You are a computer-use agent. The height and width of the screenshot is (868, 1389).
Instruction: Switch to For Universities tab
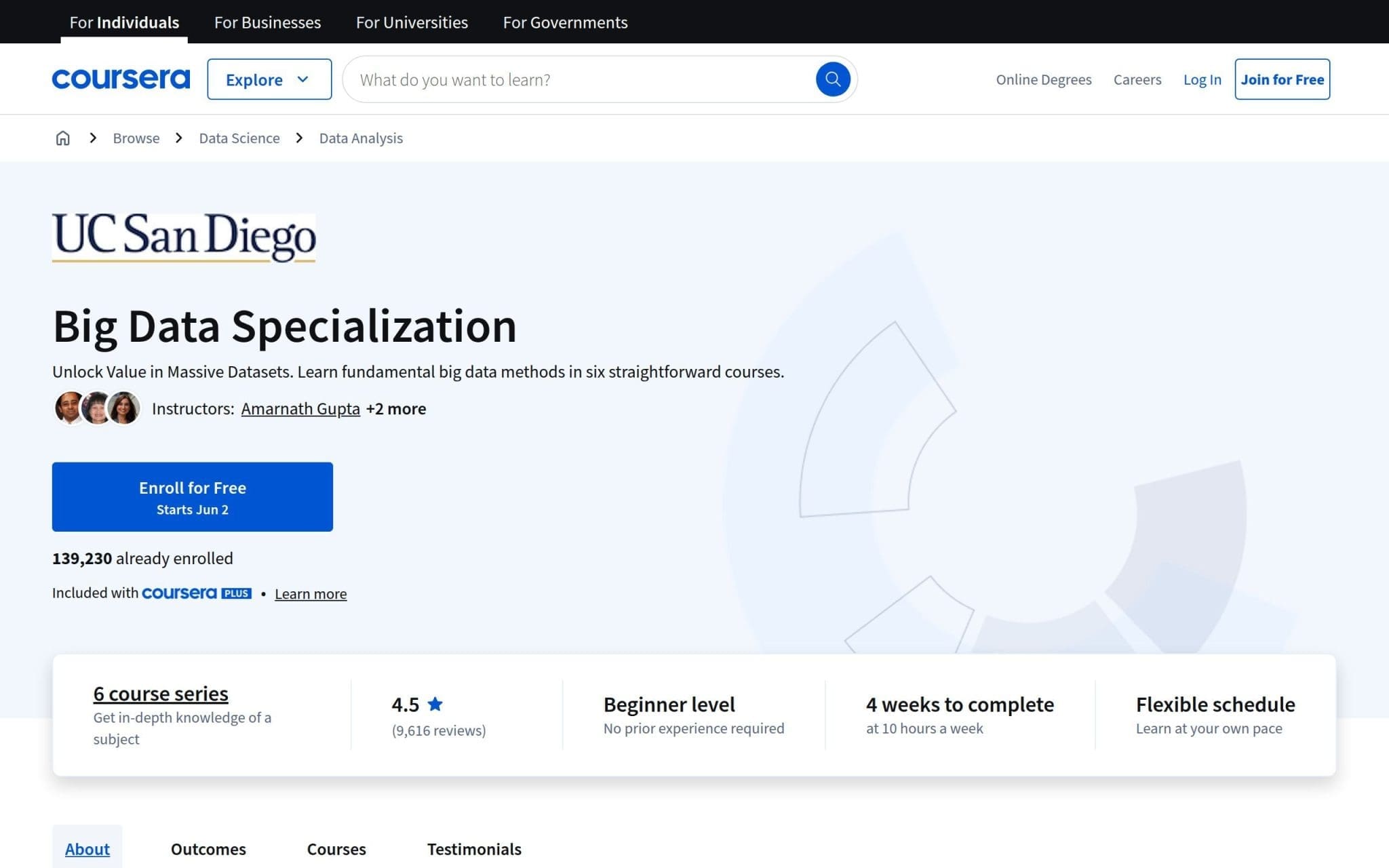point(412,22)
